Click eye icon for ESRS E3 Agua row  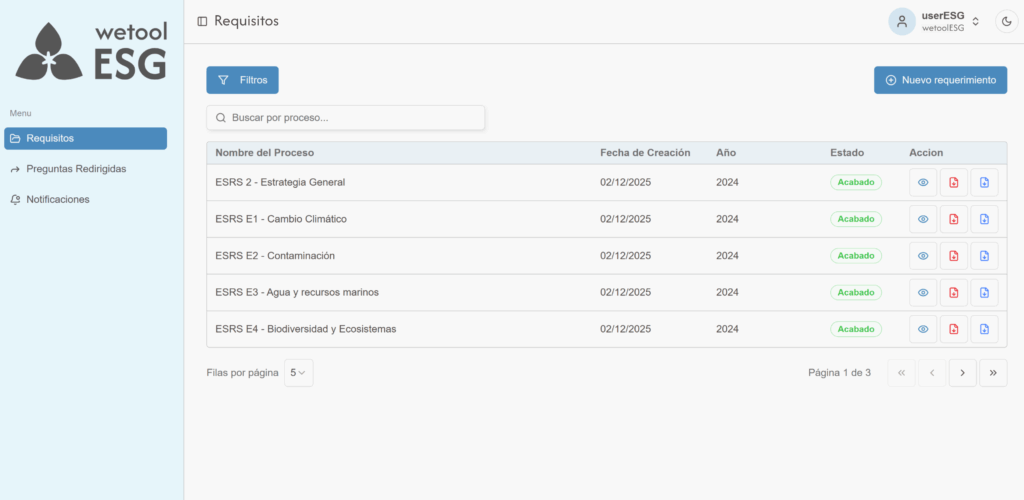[923, 292]
